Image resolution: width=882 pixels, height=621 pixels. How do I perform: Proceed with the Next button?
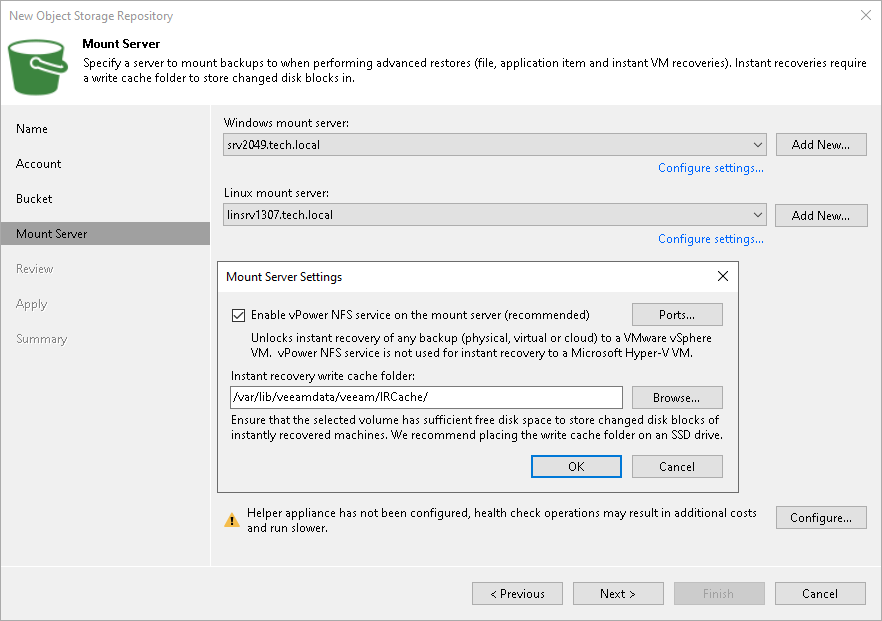[x=618, y=593]
